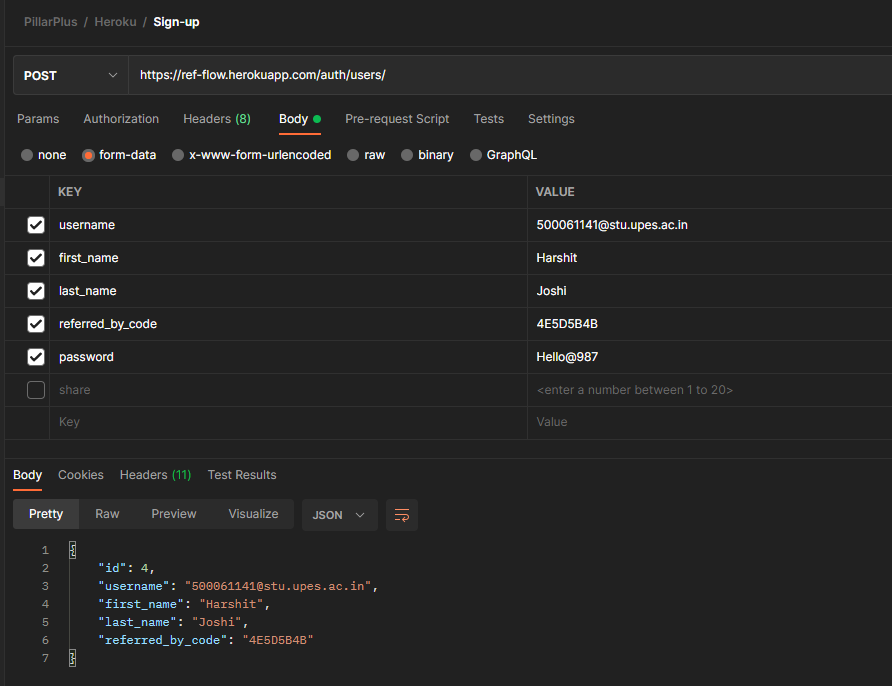Select the Preview response view
The height and width of the screenshot is (686, 892).
point(174,514)
